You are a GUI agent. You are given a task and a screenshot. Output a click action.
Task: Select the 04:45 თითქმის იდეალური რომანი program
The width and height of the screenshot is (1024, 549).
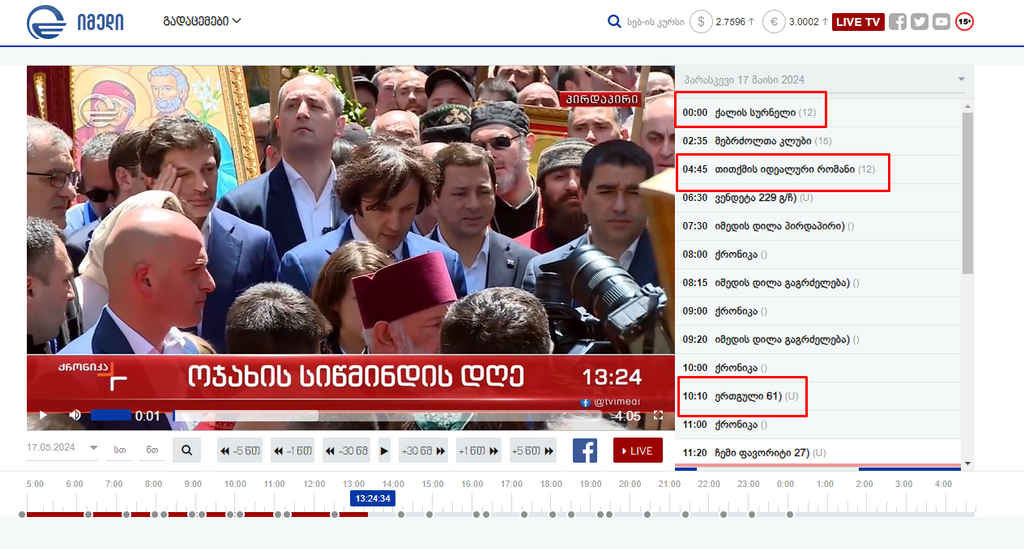(818, 169)
